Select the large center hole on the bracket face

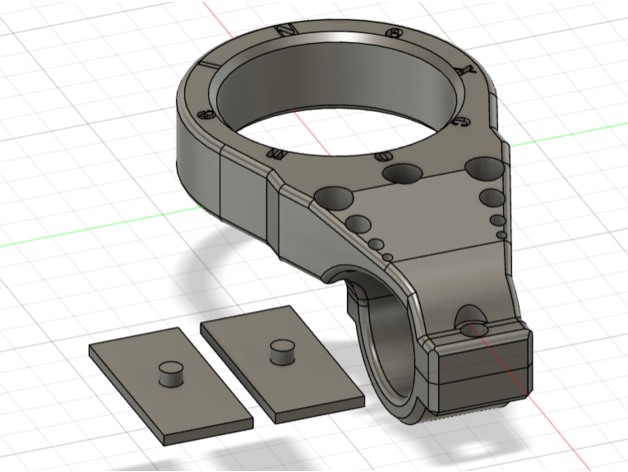click(402, 174)
